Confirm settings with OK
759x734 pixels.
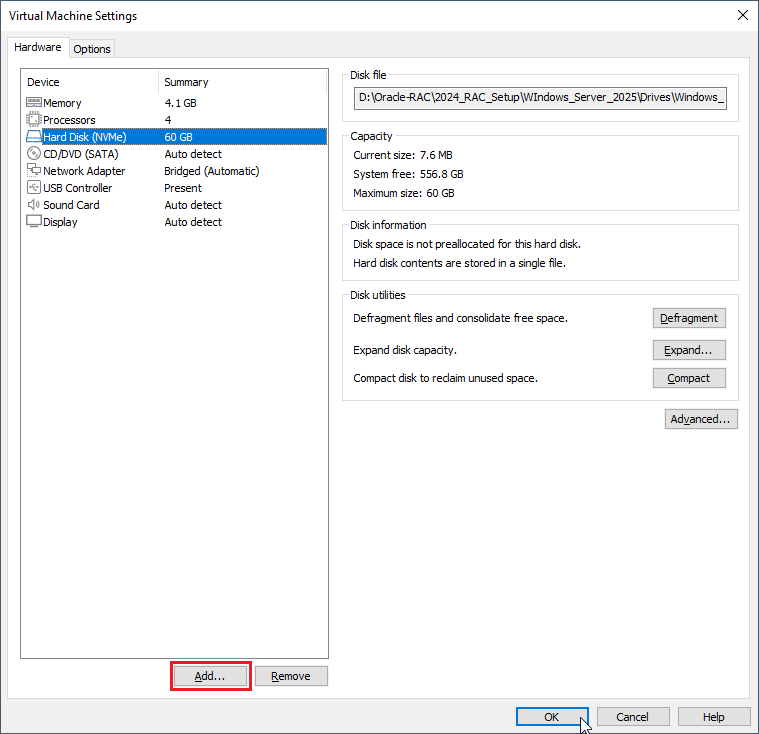pos(552,717)
